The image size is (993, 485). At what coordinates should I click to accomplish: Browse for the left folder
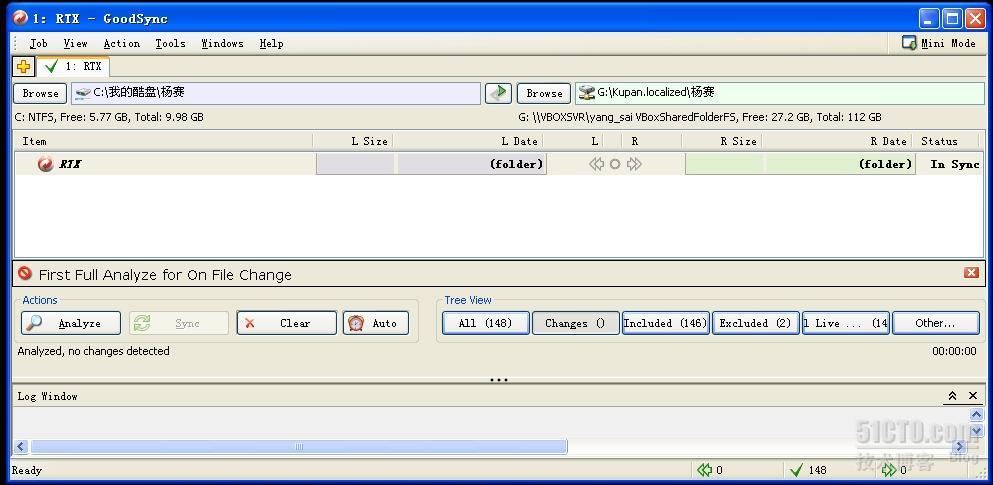41,93
